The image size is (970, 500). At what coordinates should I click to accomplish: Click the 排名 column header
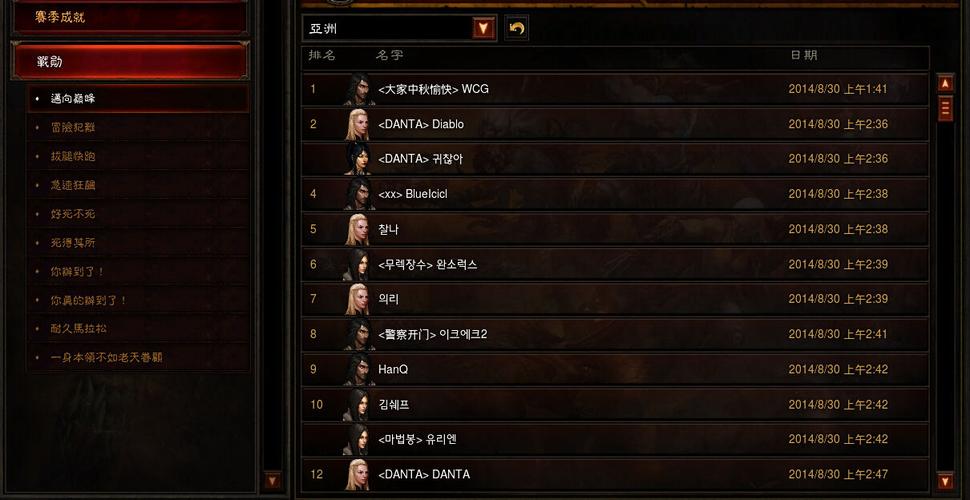point(322,55)
